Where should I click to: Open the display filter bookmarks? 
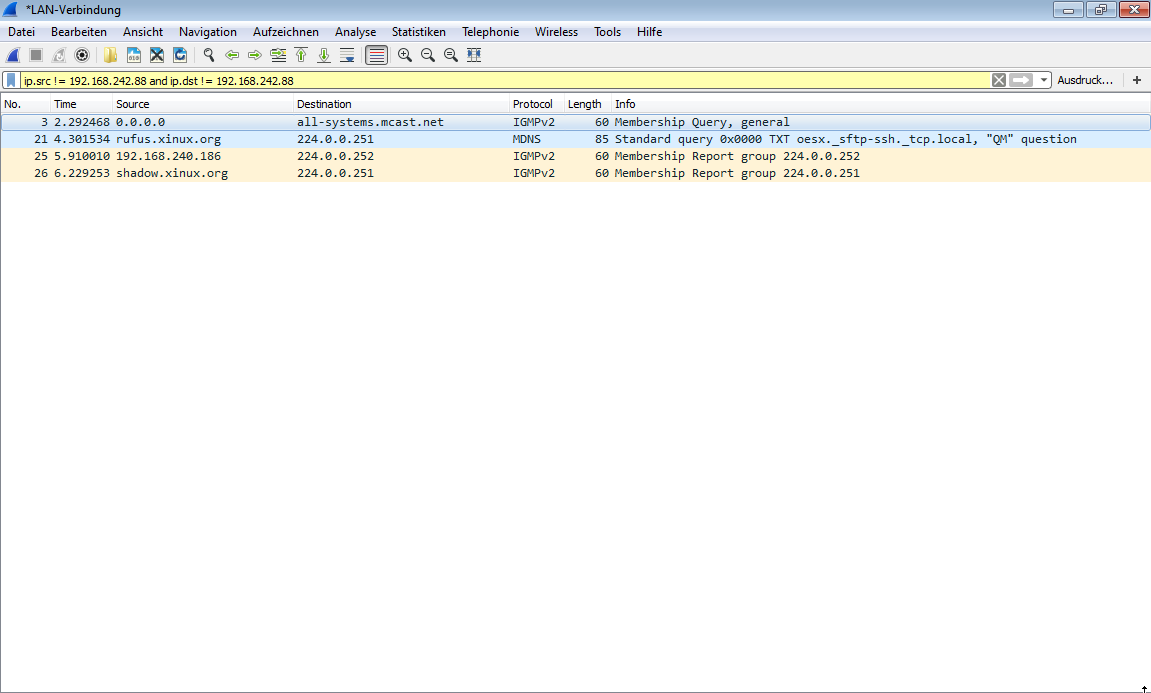[10, 80]
